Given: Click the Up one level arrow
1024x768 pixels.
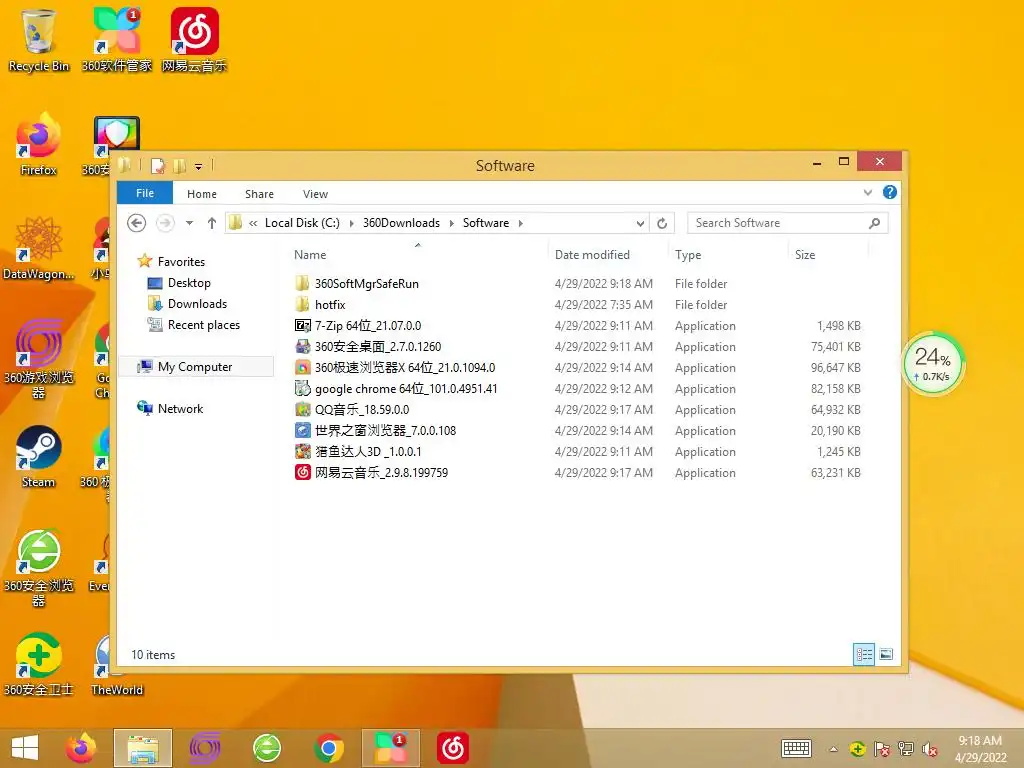Looking at the screenshot, I should coord(212,223).
